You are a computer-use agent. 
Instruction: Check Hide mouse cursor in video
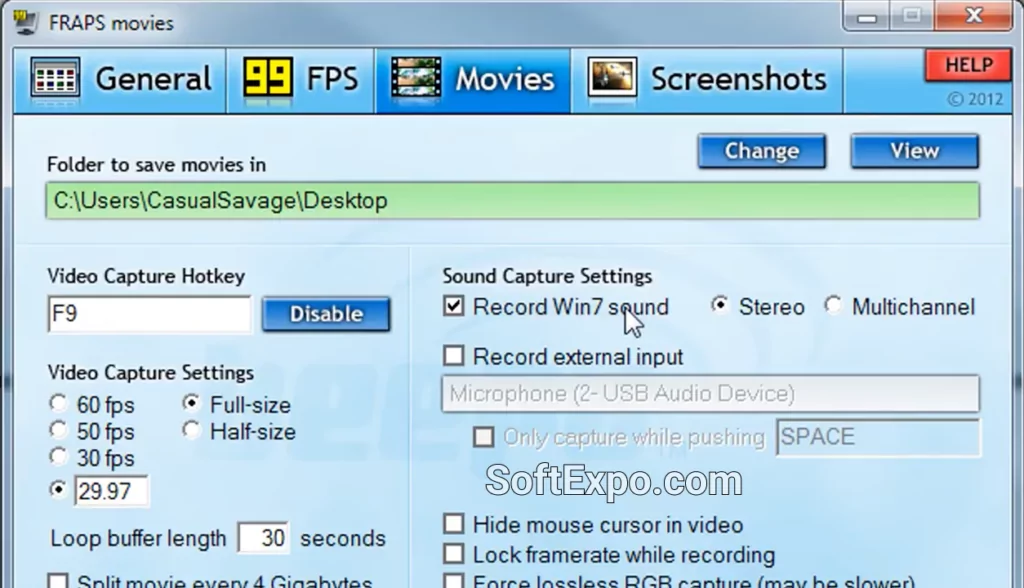tap(453, 524)
